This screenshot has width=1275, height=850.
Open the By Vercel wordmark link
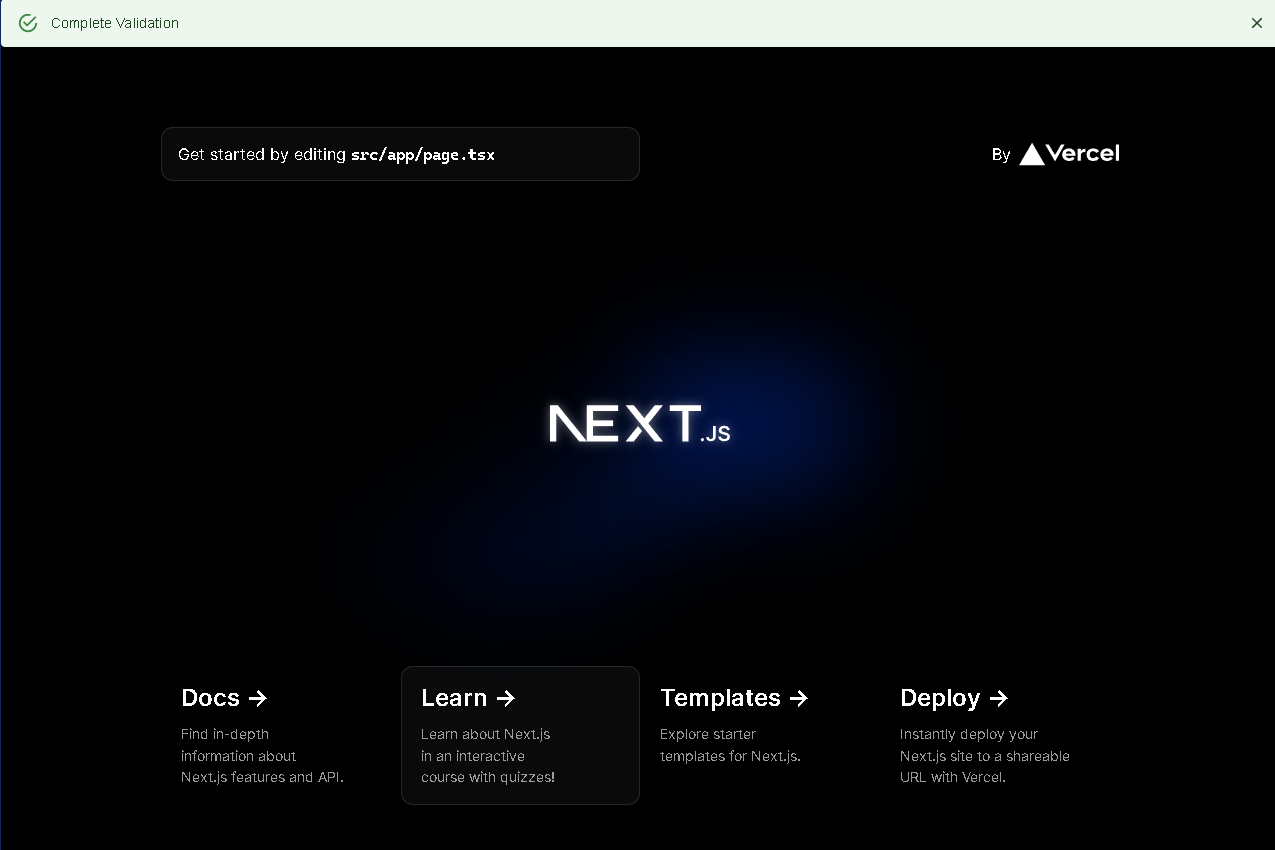click(x=1055, y=154)
